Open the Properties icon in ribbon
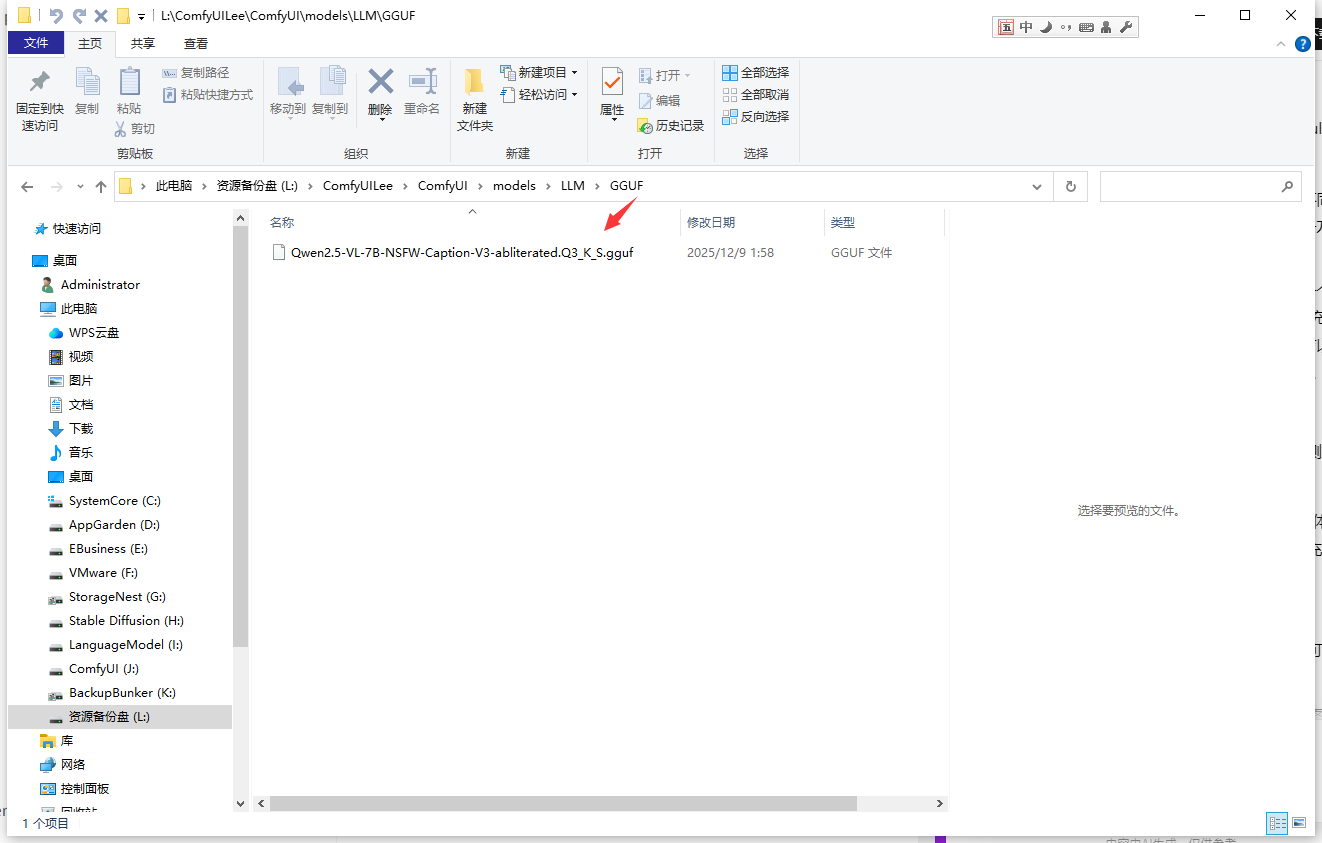Screen dimensions: 1322x843 612,90
